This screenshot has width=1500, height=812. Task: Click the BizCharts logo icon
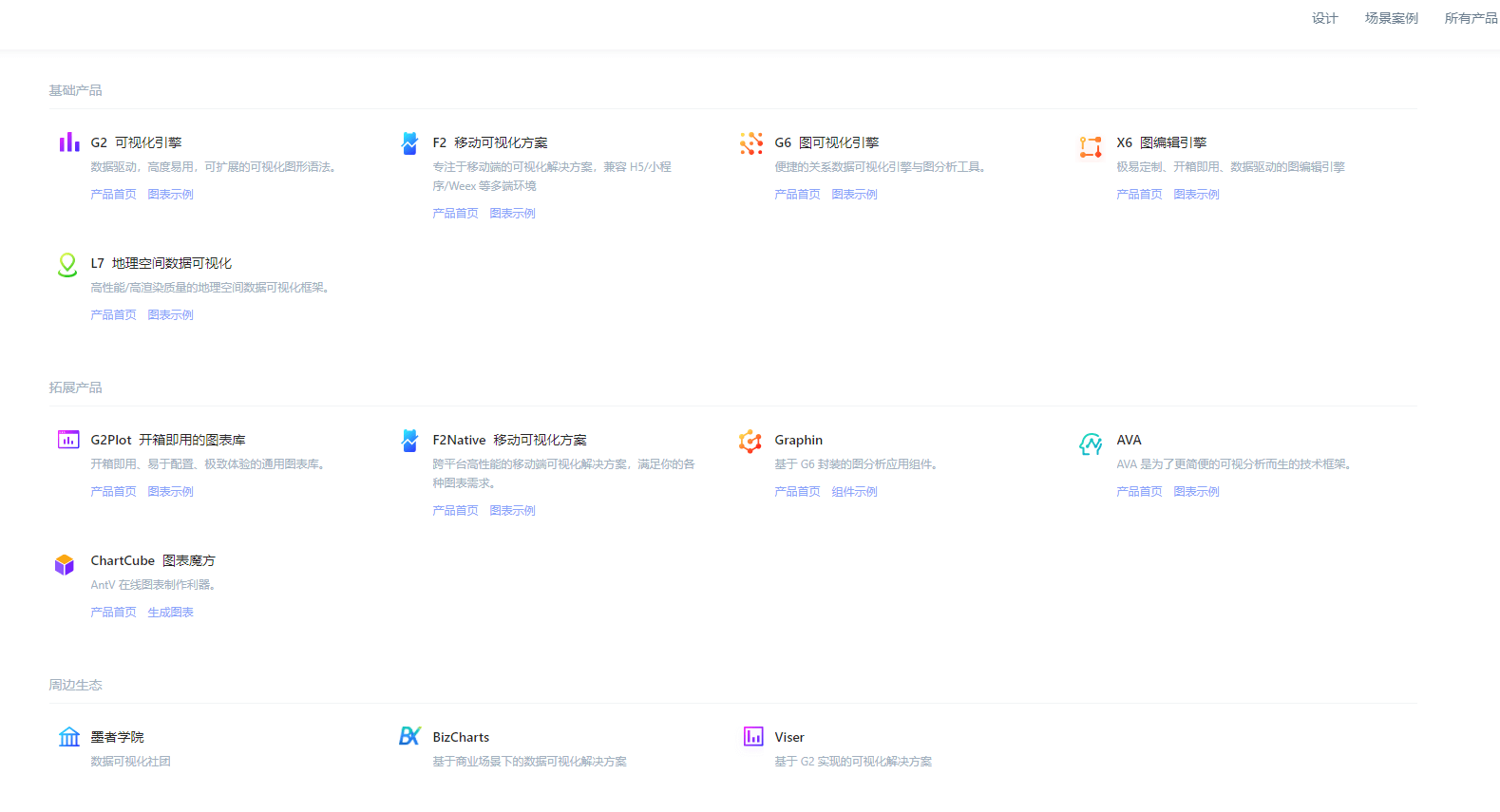(x=409, y=736)
